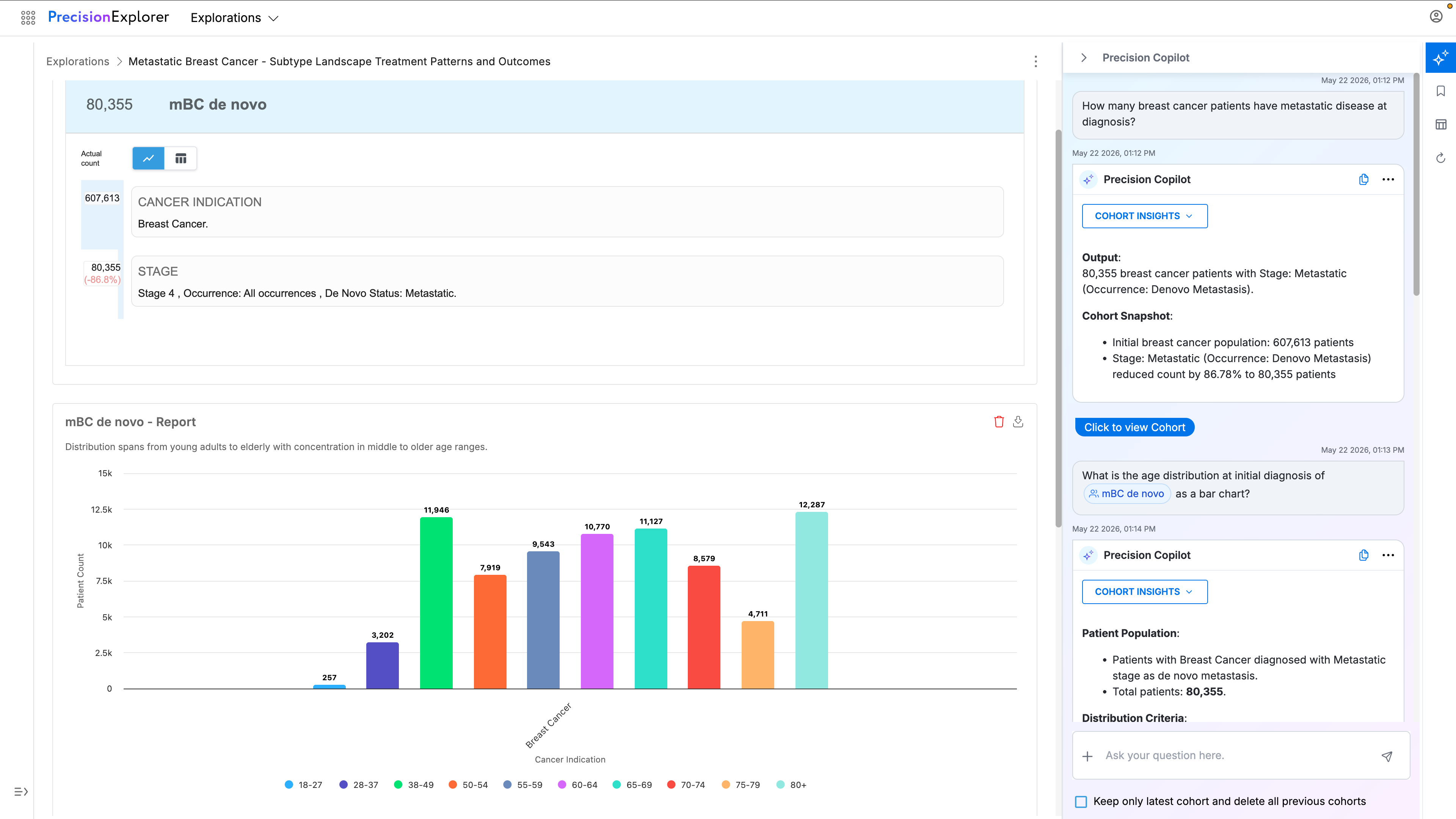Expand first COHORT INSIGHTS dropdown
Image resolution: width=1456 pixels, height=819 pixels.
(1145, 216)
